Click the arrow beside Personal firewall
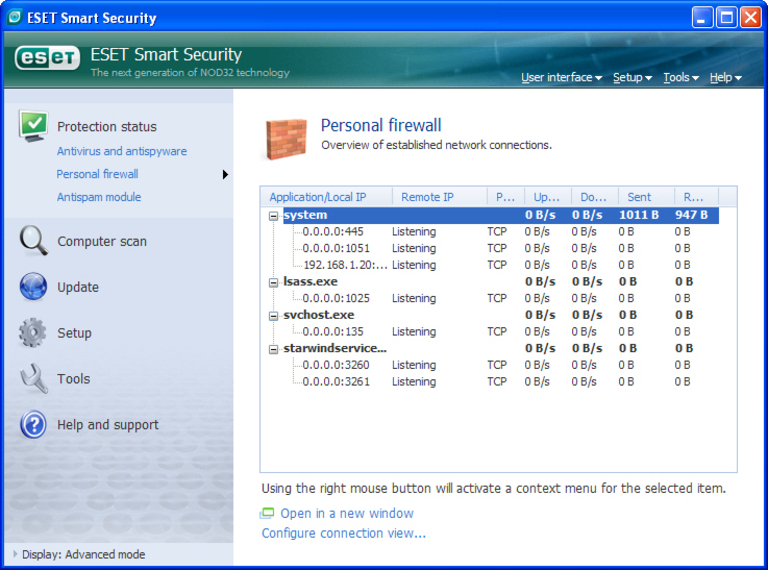This screenshot has height=570, width=768. click(x=225, y=174)
